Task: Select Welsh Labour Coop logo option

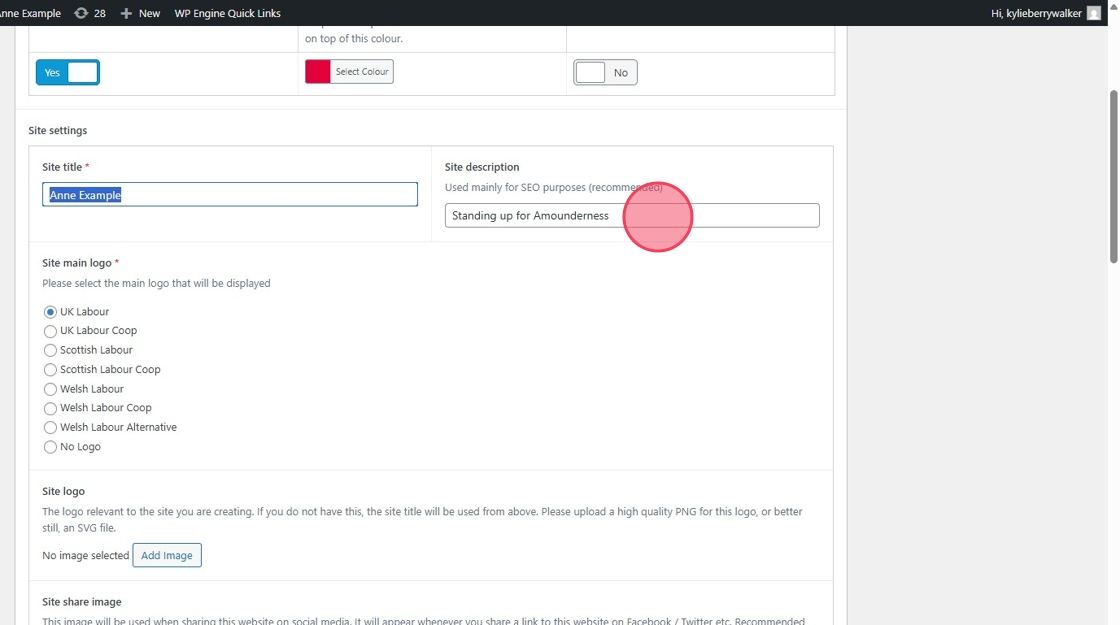Action: click(x=50, y=409)
